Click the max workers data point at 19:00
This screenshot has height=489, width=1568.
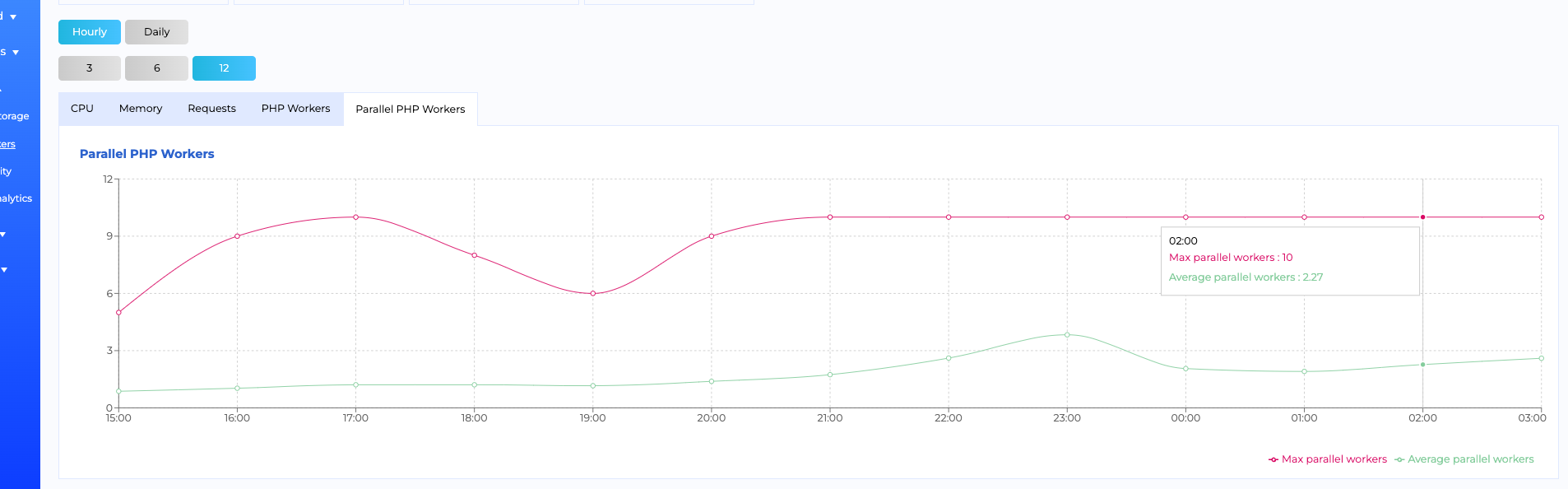pos(593,294)
